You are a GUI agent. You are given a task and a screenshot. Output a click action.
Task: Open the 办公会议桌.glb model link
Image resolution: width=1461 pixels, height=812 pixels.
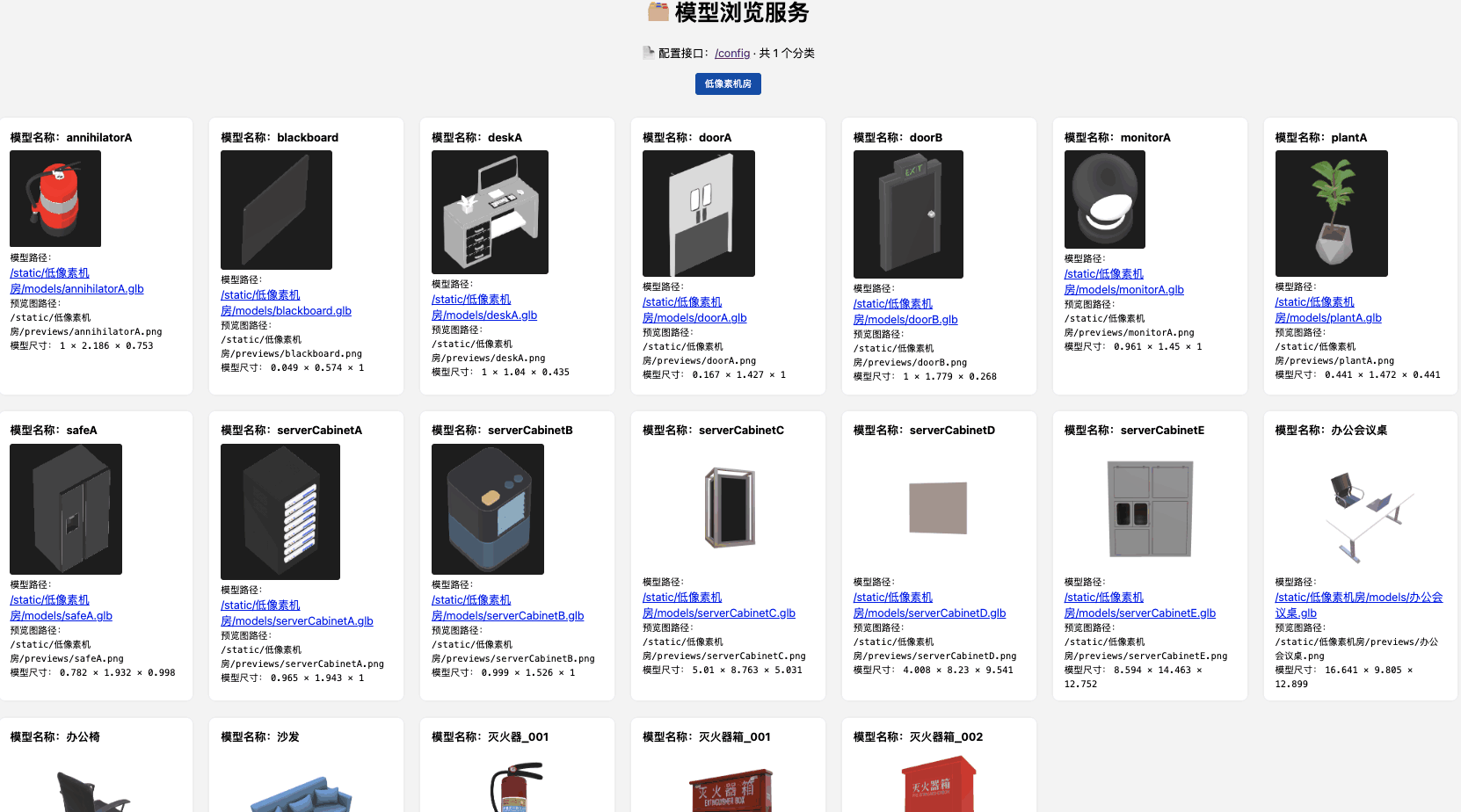(x=1359, y=605)
